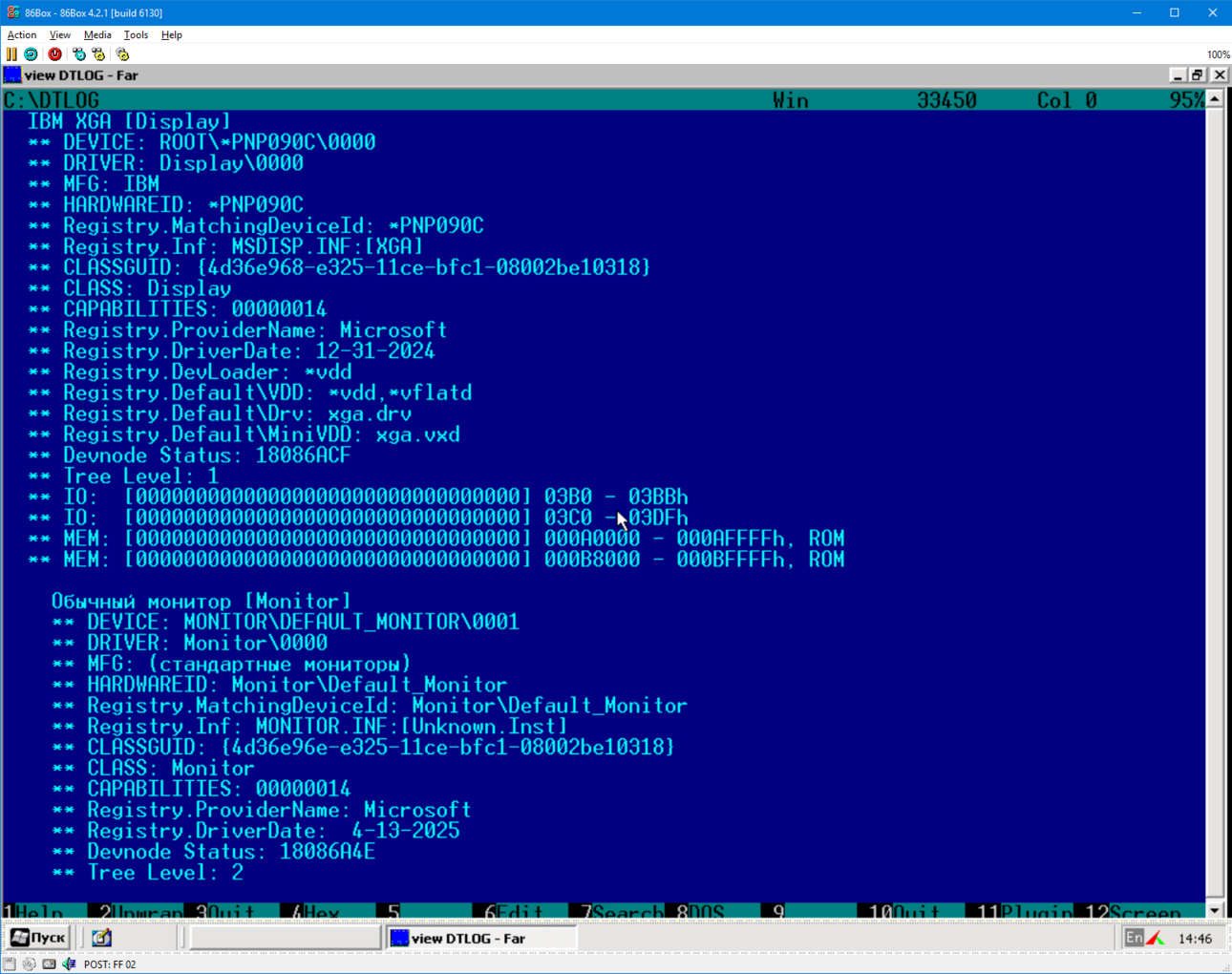Minimize the inner Far viewer window

(x=1178, y=74)
